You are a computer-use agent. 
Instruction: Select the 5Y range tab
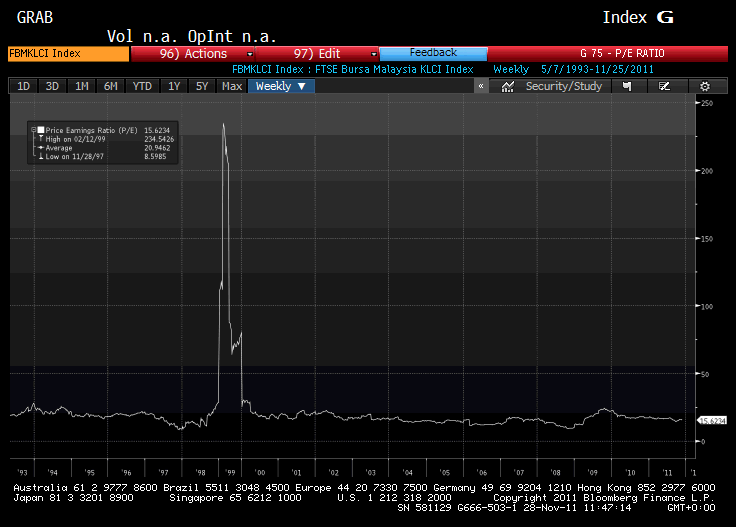202,86
